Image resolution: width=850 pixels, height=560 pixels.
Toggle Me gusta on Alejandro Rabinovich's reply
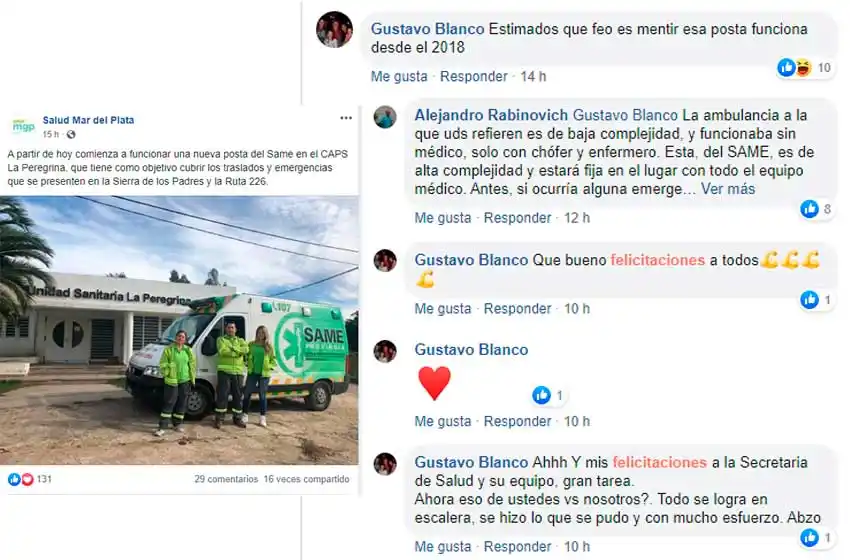[x=443, y=218]
